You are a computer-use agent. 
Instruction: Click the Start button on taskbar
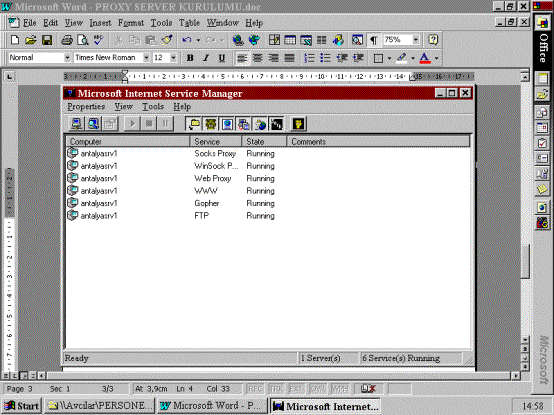pyautogui.click(x=22, y=406)
